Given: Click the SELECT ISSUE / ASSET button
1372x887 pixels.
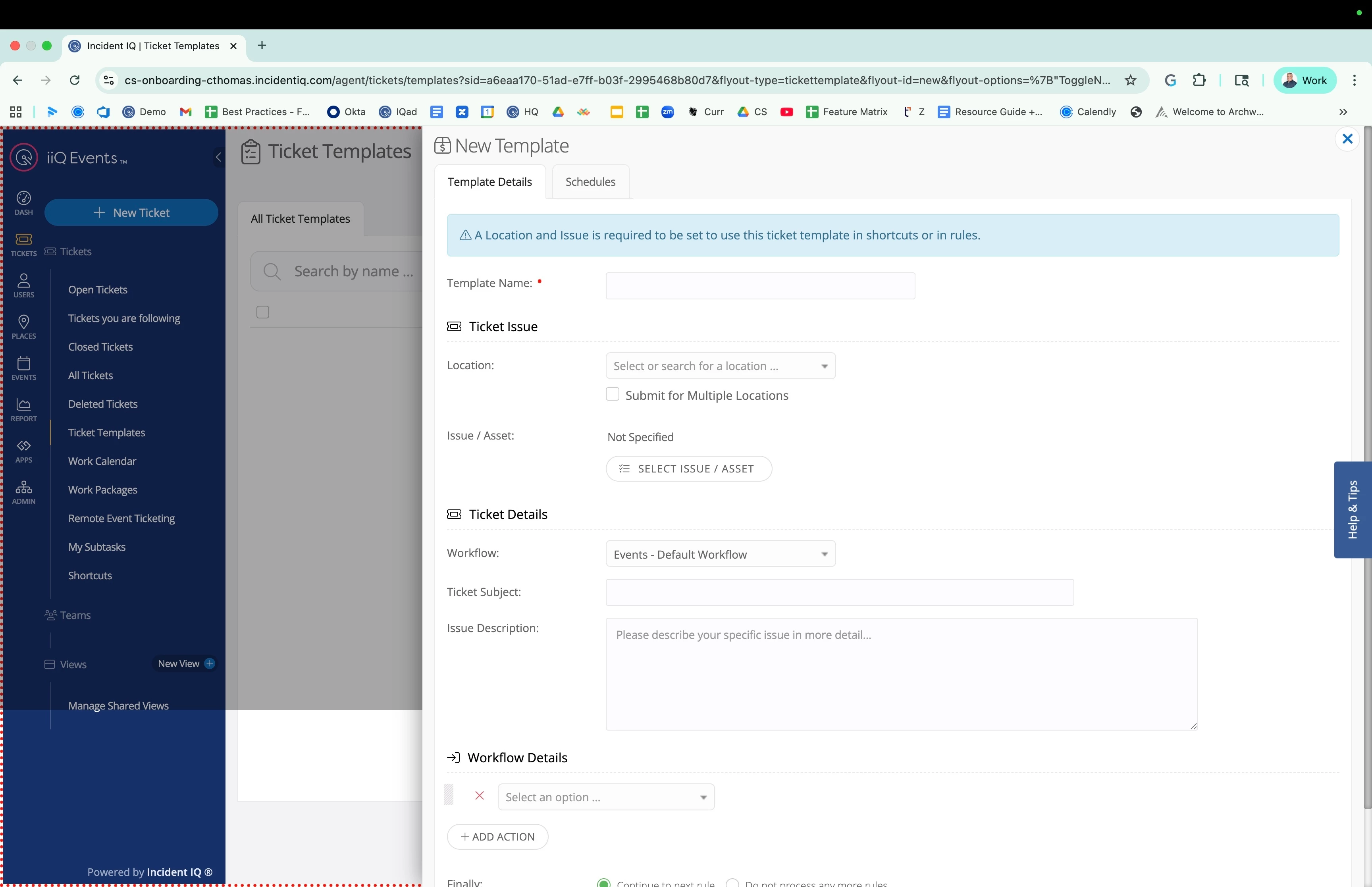Looking at the screenshot, I should pyautogui.click(x=689, y=469).
